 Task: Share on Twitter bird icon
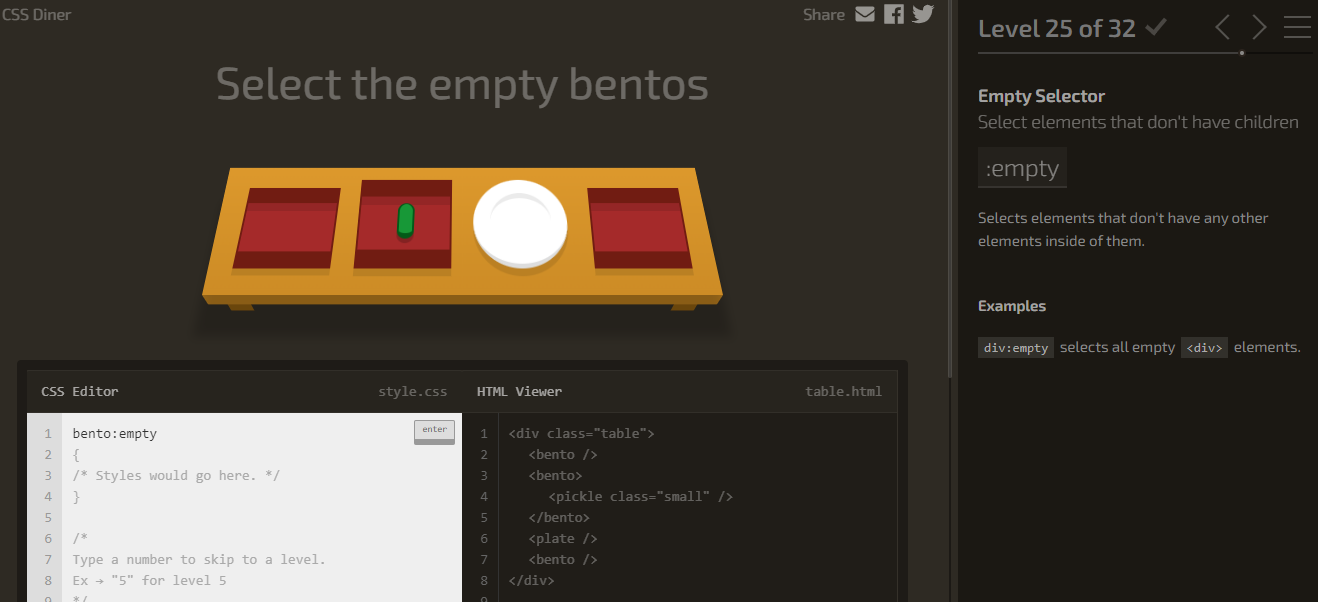point(922,14)
